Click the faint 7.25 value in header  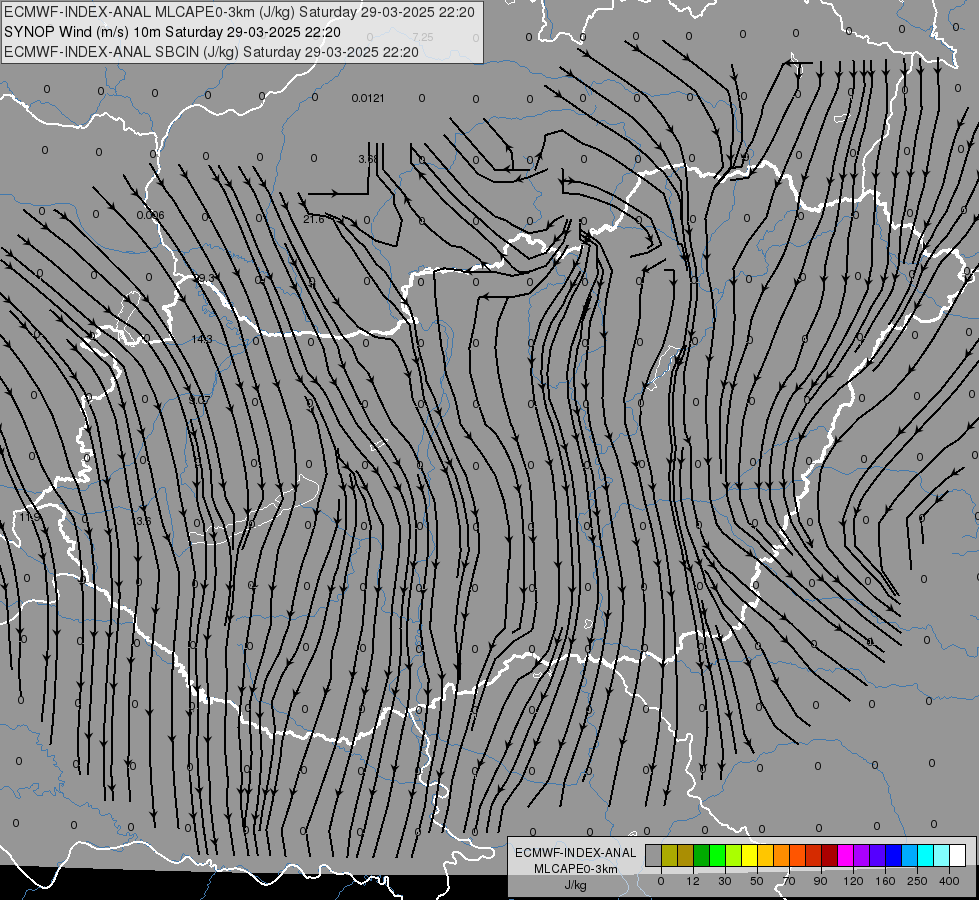tap(423, 37)
